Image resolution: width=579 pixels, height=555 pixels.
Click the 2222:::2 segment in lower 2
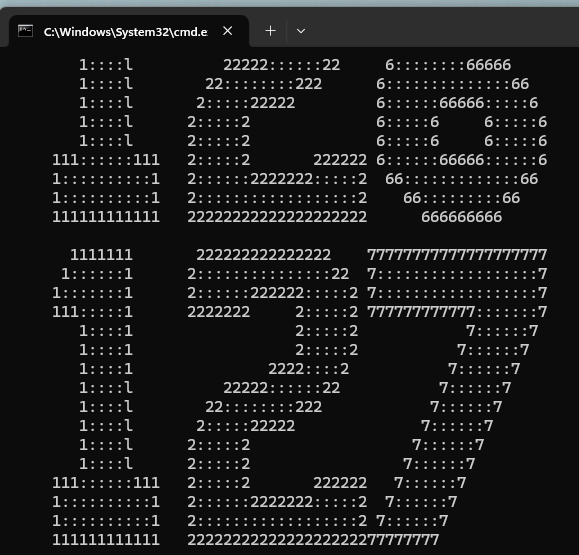tap(309, 369)
